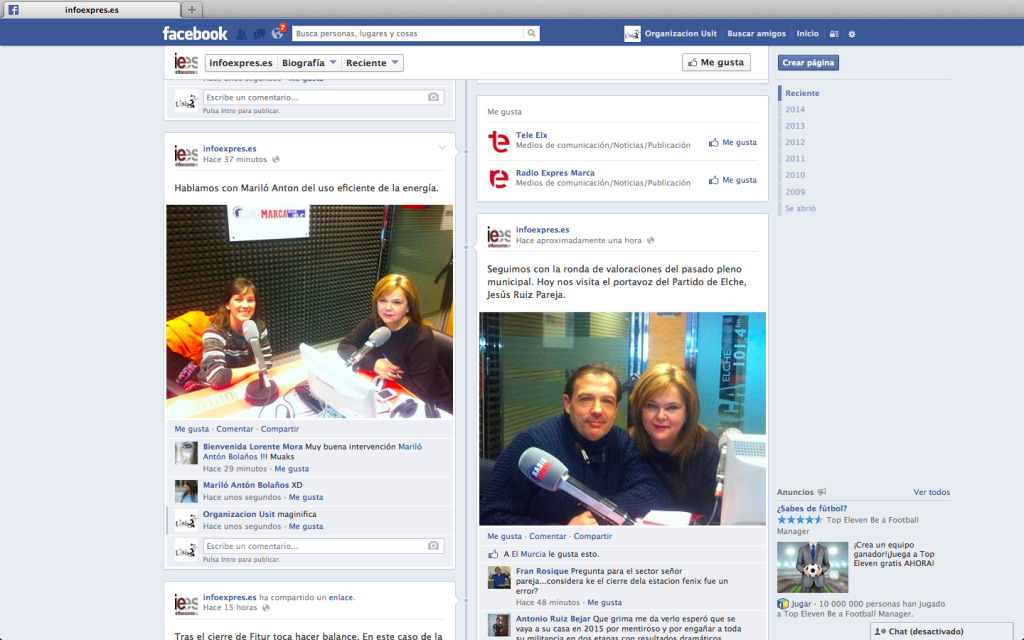
Task: Open notifications globe icon with badge
Action: [x=278, y=33]
